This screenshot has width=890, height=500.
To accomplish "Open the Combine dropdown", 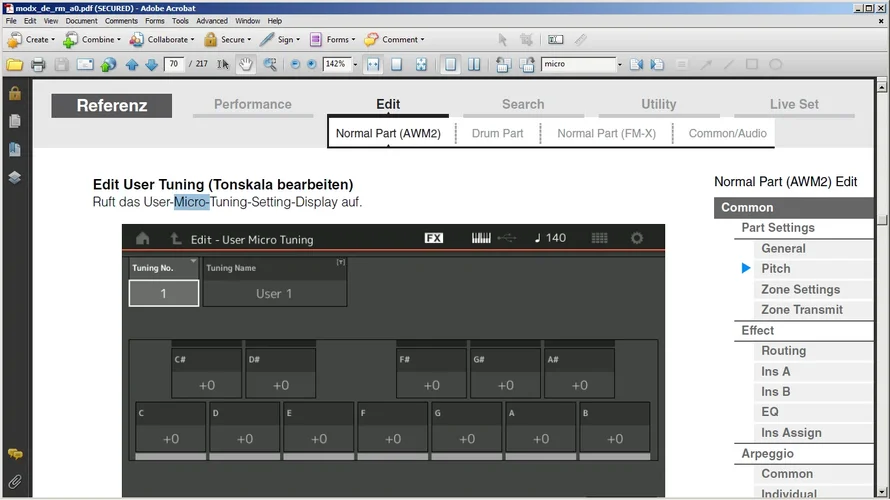I will [x=92, y=40].
